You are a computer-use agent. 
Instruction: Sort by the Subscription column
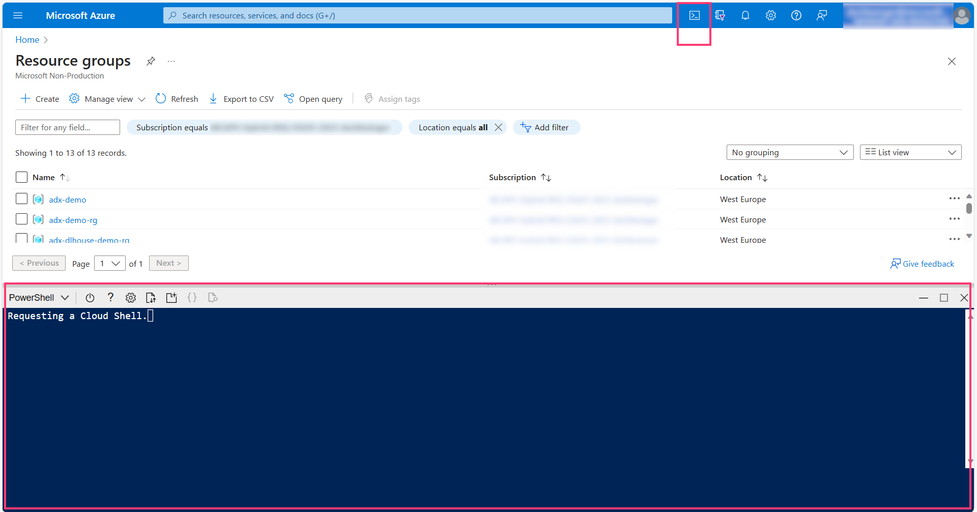pos(520,178)
